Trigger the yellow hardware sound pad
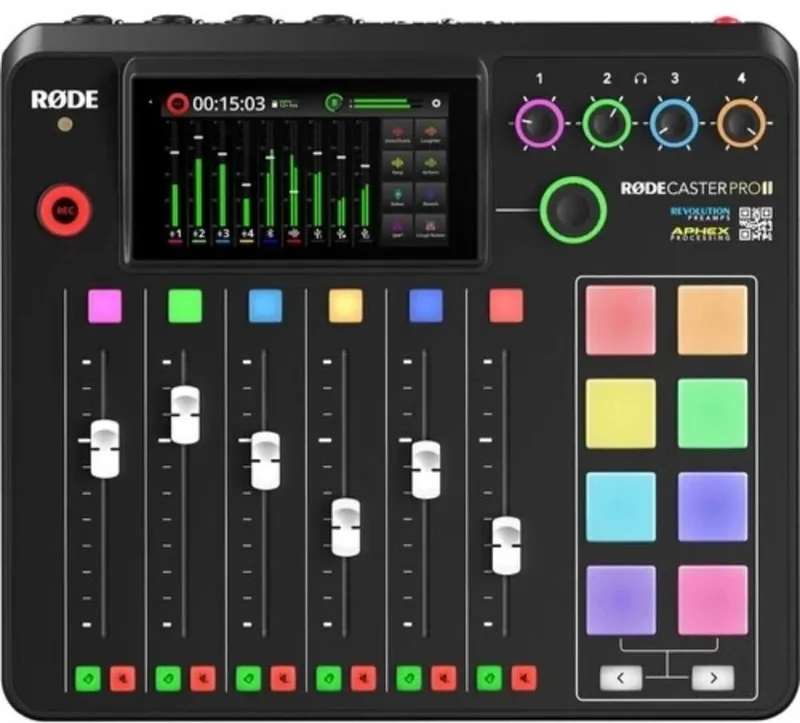This screenshot has height=723, width=800. click(620, 413)
